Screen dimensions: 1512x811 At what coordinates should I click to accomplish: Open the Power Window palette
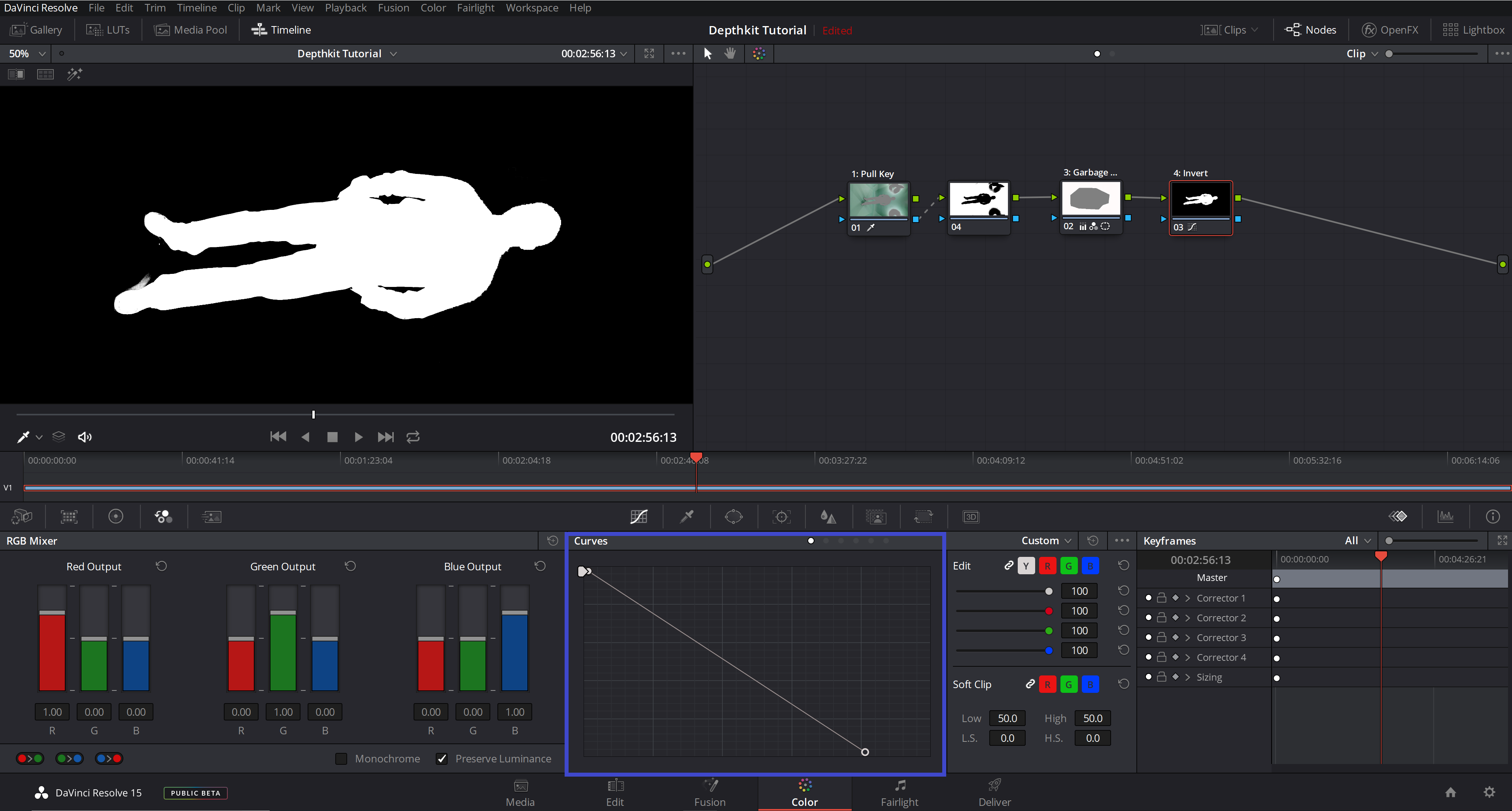pos(734,517)
